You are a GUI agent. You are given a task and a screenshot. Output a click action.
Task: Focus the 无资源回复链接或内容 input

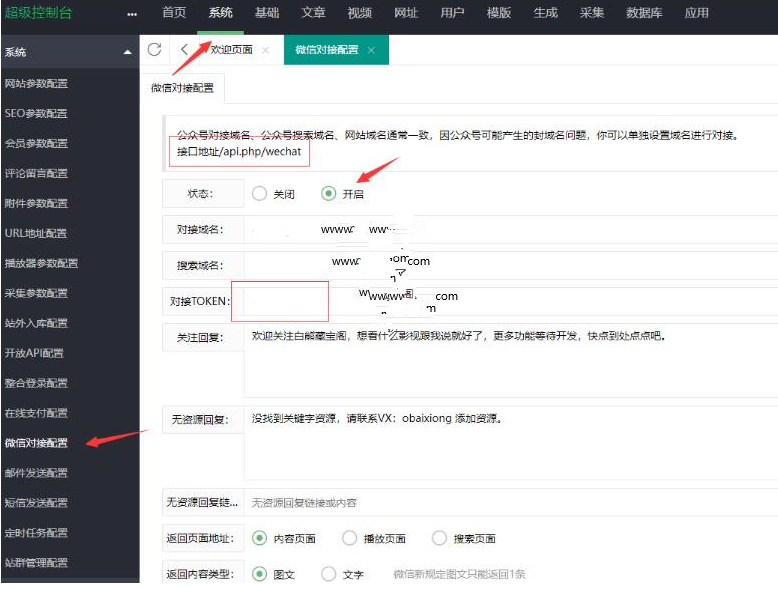511,503
